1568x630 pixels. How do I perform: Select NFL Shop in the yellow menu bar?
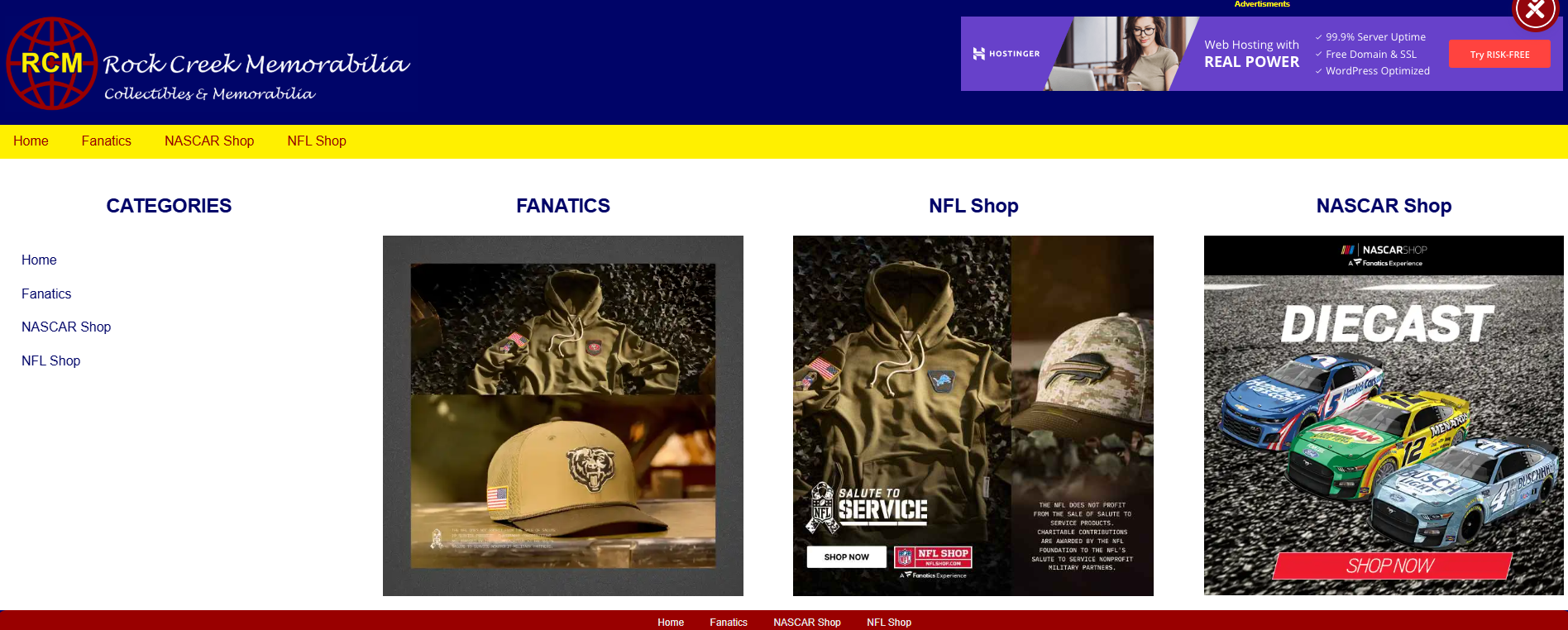point(317,141)
